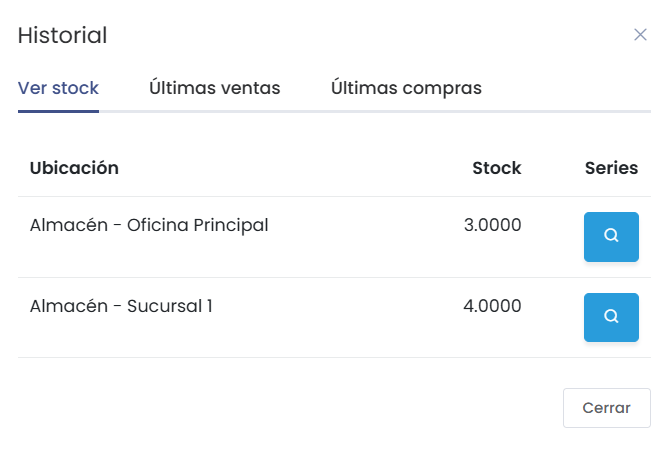Image resolution: width=670 pixels, height=458 pixels.
Task: Click the magnifier icon in the second row
Action: [611, 316]
